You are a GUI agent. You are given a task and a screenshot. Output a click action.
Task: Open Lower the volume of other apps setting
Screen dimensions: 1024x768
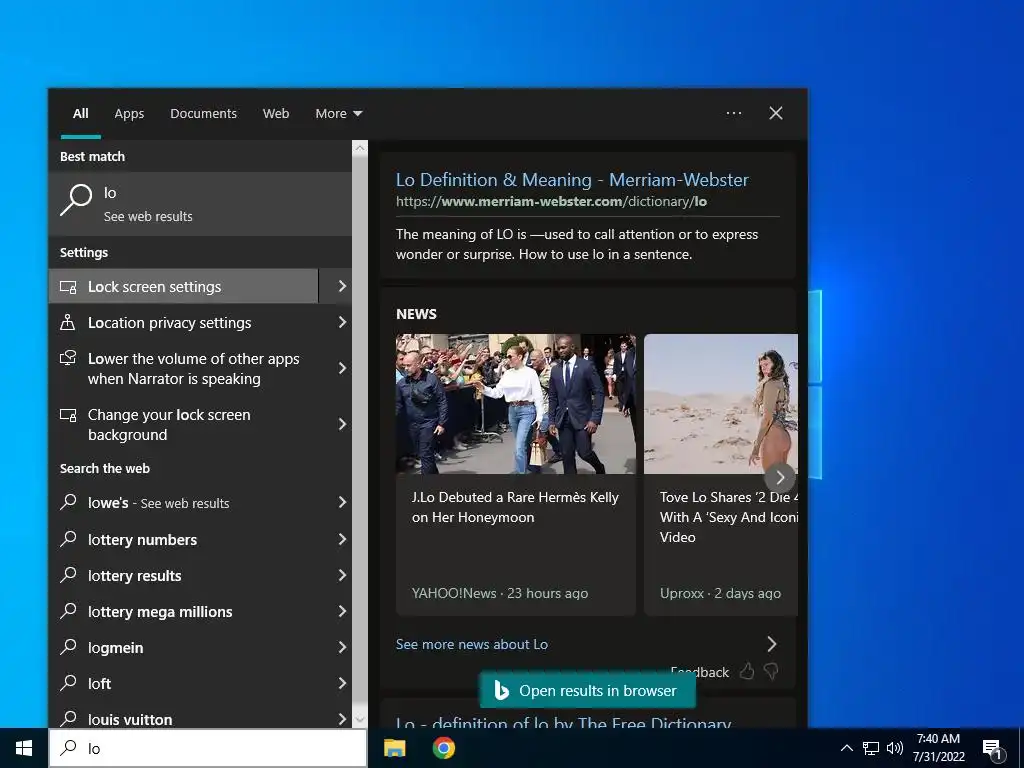click(x=184, y=369)
